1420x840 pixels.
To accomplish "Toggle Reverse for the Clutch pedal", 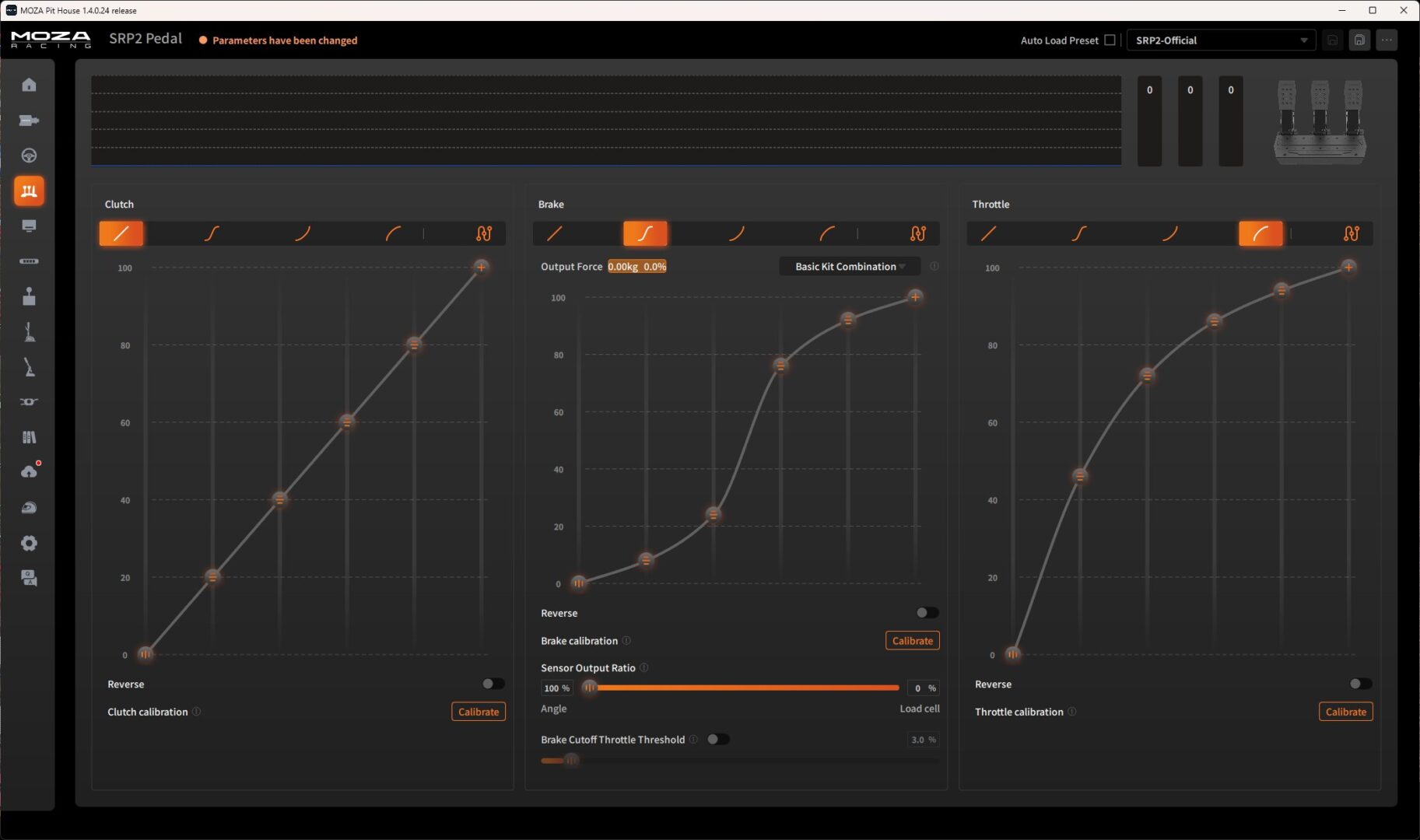I will pyautogui.click(x=493, y=684).
